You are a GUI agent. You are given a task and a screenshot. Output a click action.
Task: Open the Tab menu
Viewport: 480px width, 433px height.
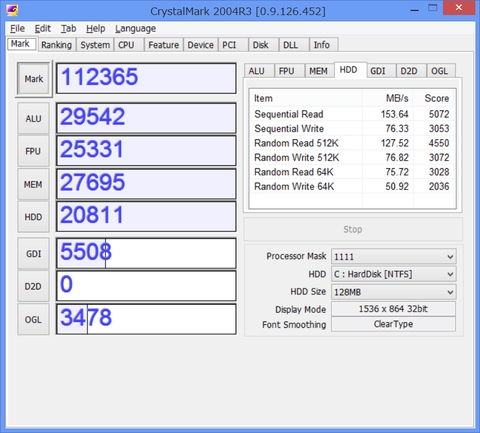[x=68, y=29]
